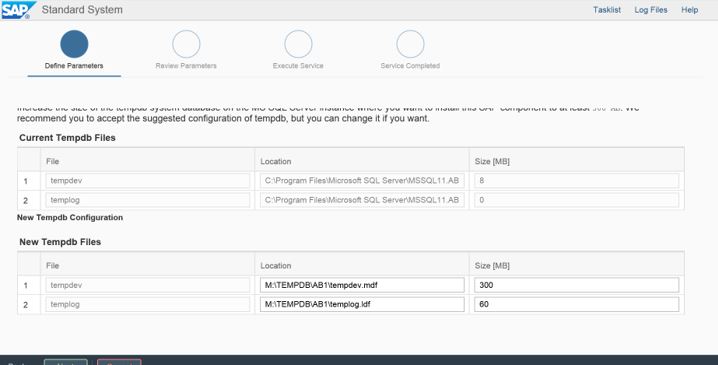Click the current tempdev file name field
Screen dimensions: 718x365
(x=147, y=180)
